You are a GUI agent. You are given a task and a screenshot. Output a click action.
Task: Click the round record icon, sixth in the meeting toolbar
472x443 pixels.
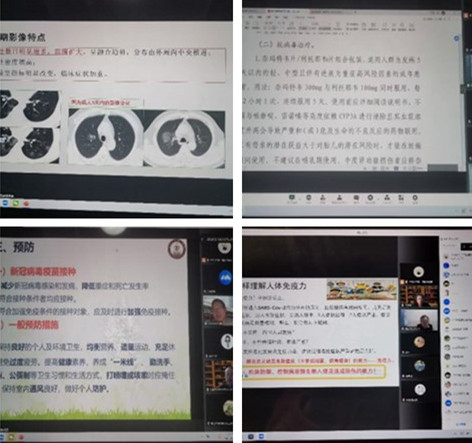(370, 198)
